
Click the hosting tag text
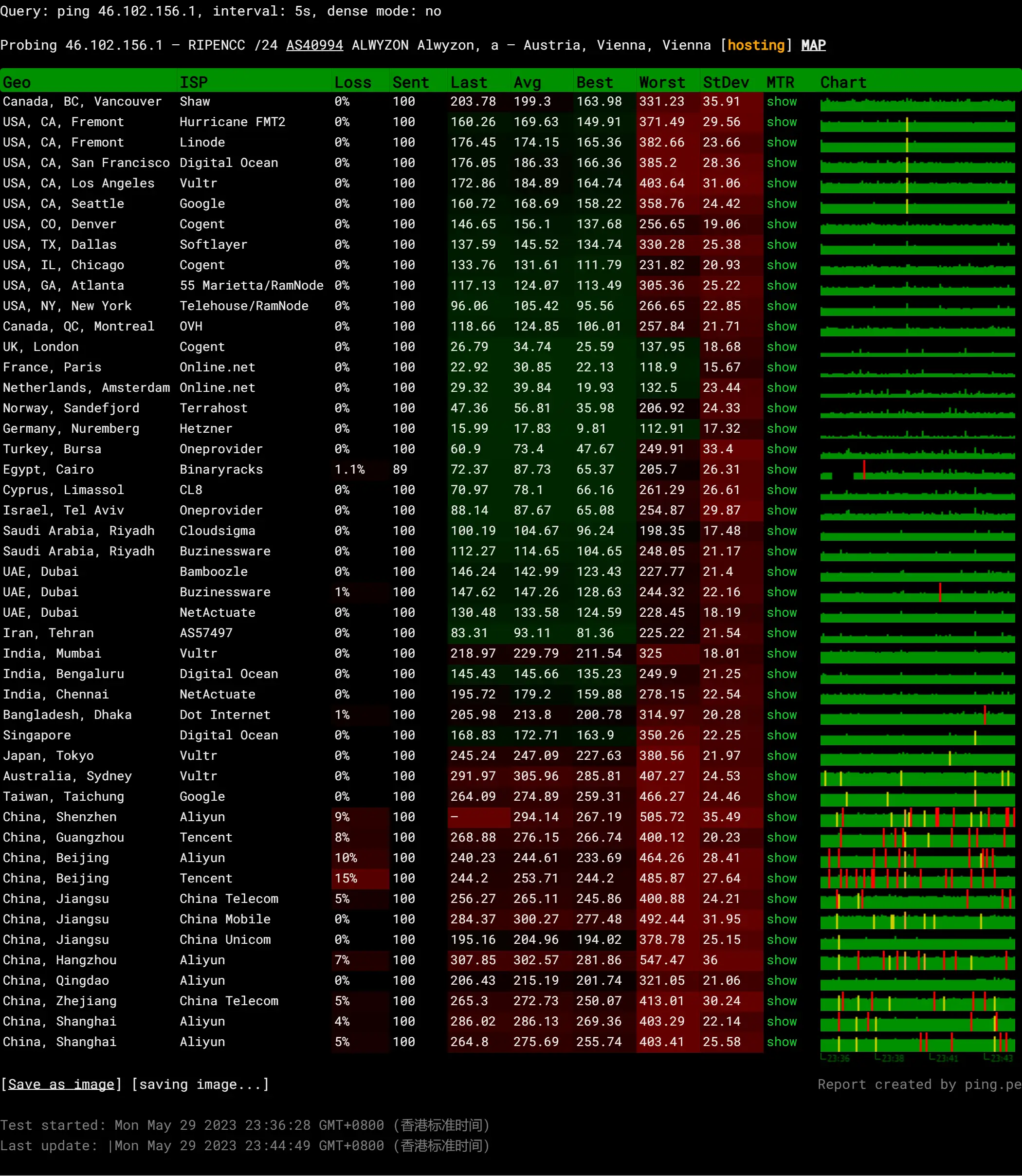756,45
